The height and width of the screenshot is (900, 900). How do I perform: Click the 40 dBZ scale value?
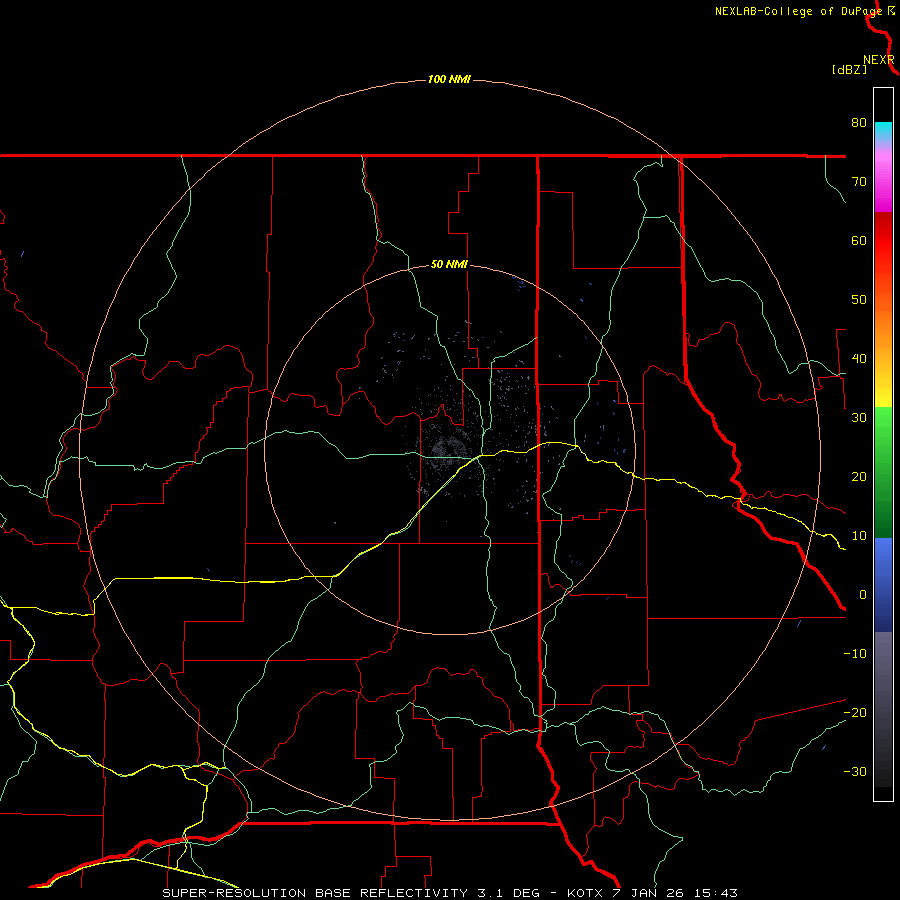[x=859, y=359]
